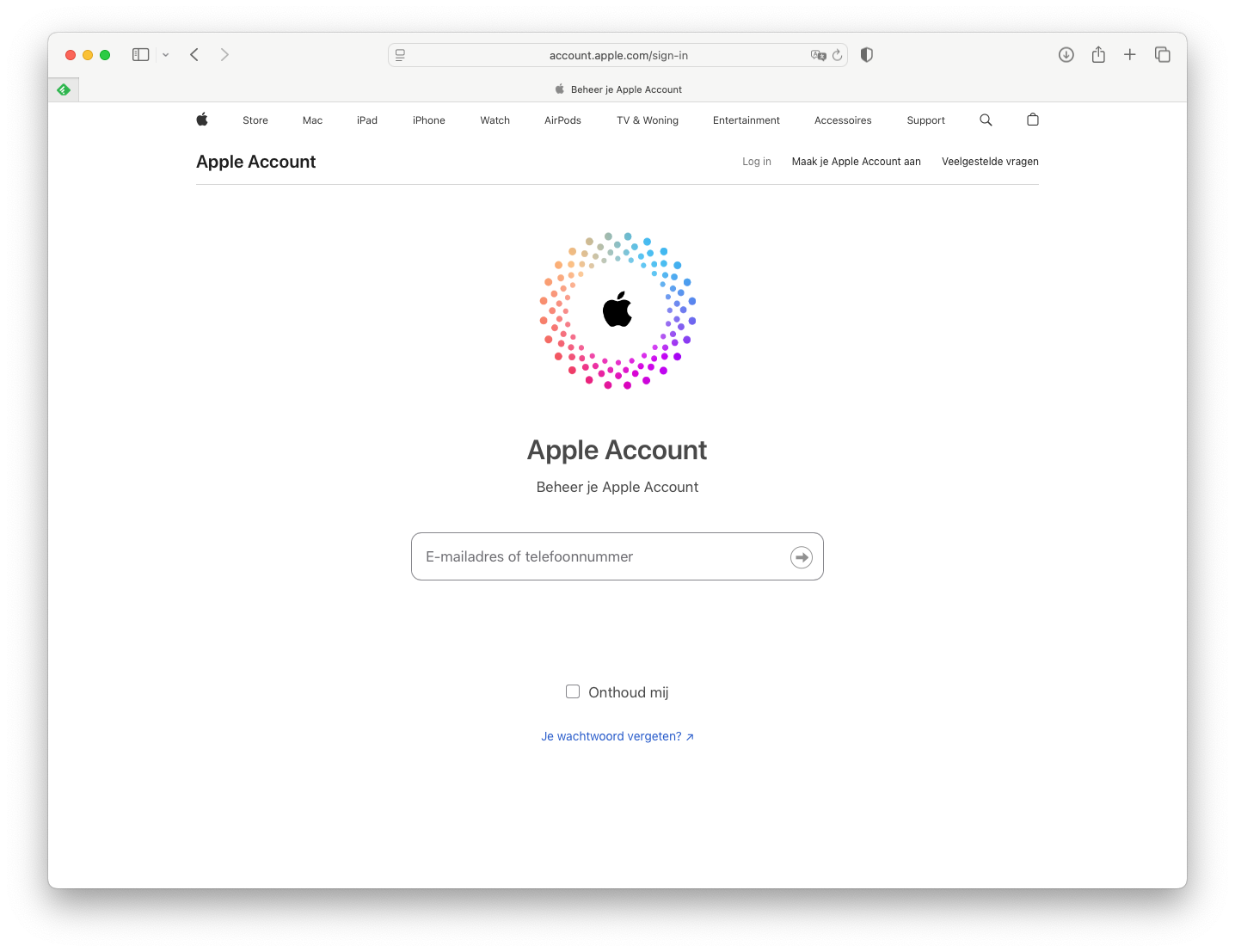Click the Log in link
This screenshot has height=952, width=1235.
tap(757, 162)
